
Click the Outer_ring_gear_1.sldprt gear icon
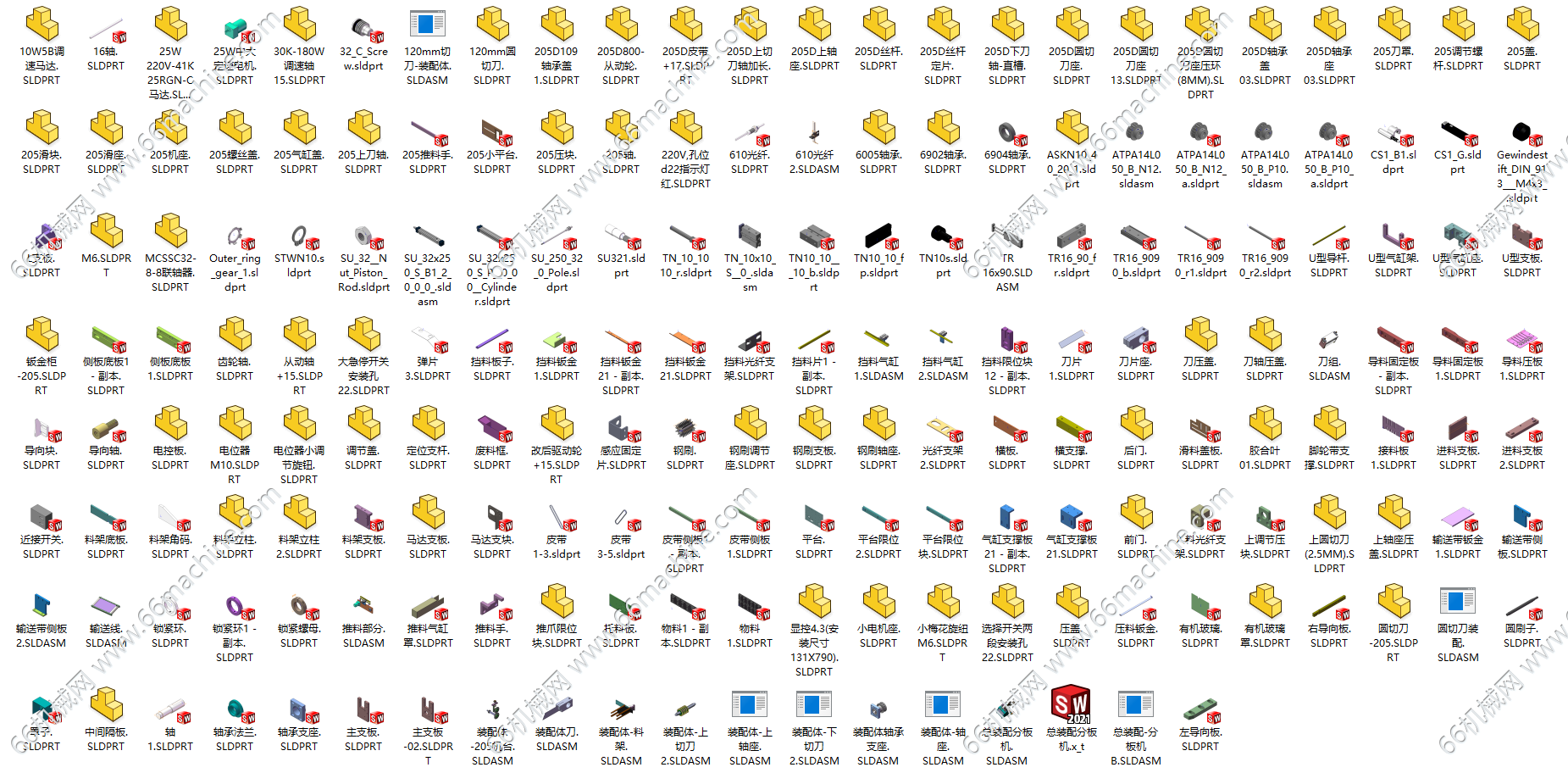235,236
